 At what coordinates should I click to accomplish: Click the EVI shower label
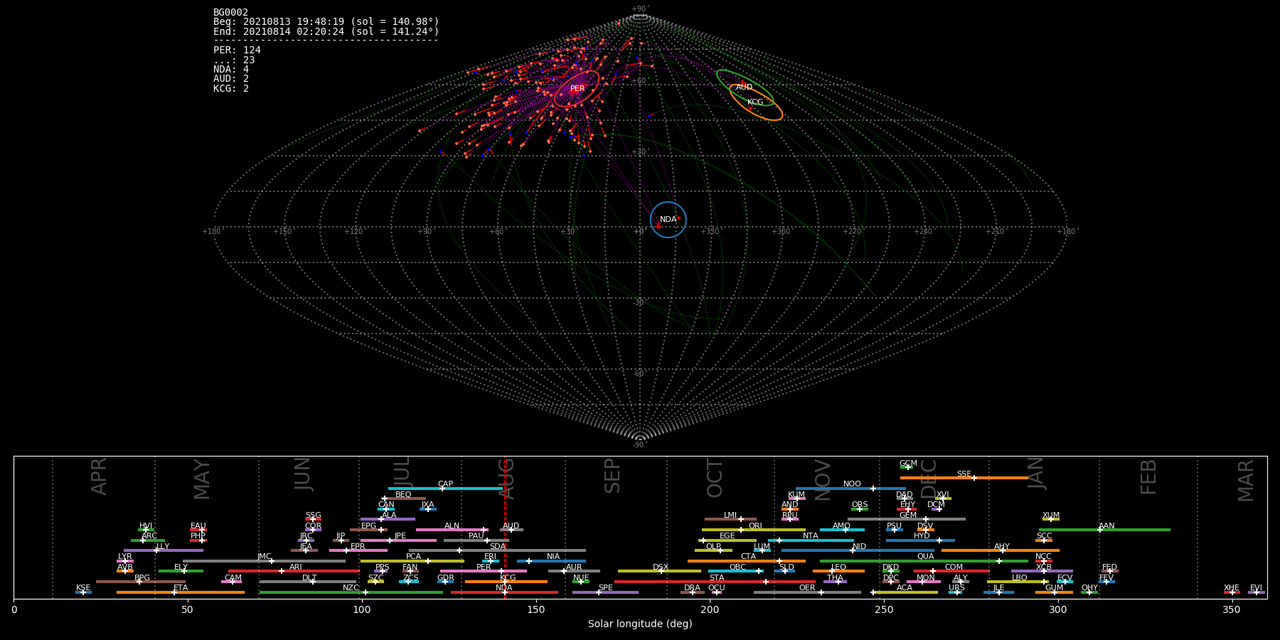[1256, 588]
